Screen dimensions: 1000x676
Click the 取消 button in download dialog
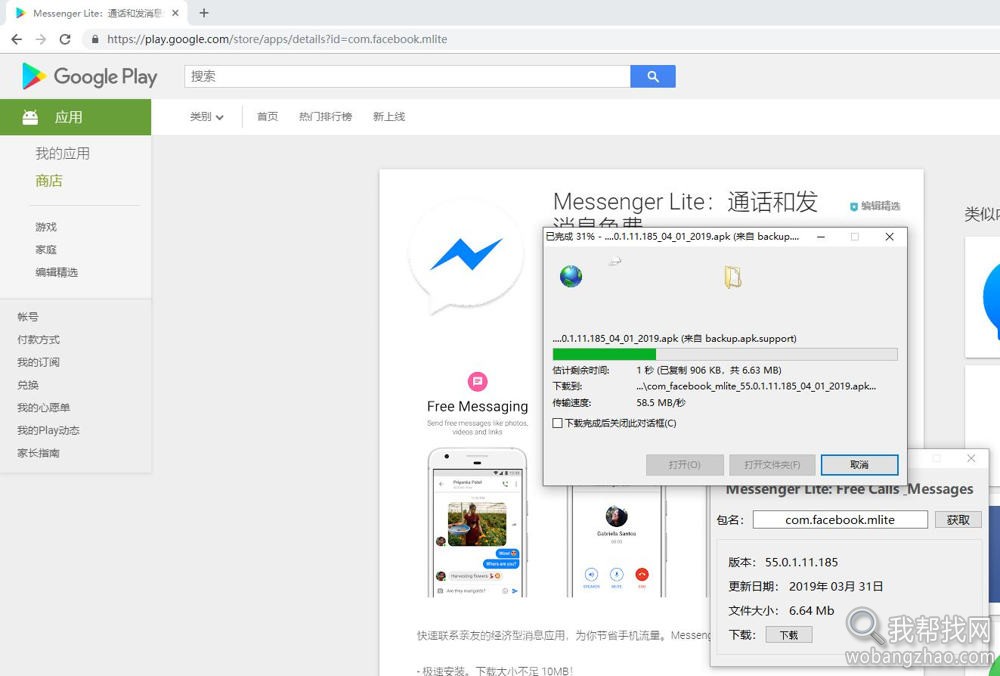[x=859, y=465]
